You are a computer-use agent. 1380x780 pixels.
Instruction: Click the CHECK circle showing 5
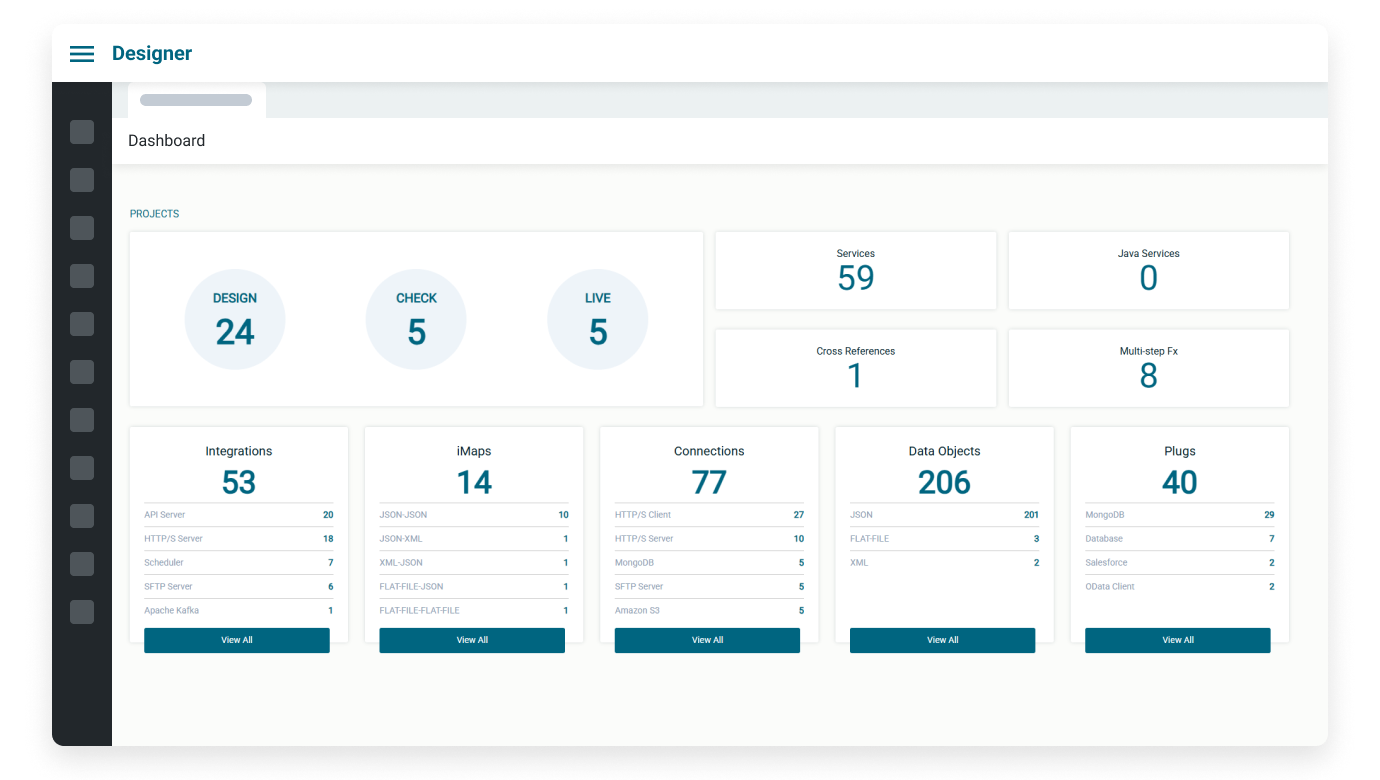tap(416, 320)
